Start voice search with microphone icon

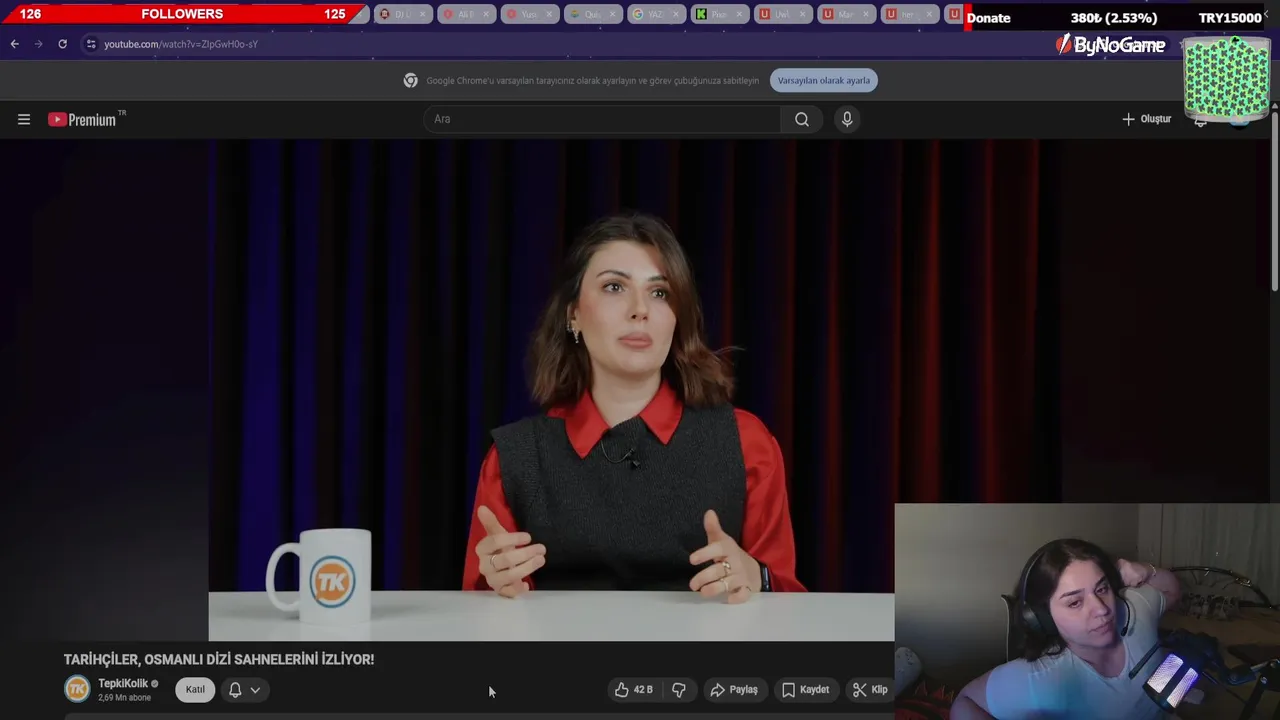(847, 119)
